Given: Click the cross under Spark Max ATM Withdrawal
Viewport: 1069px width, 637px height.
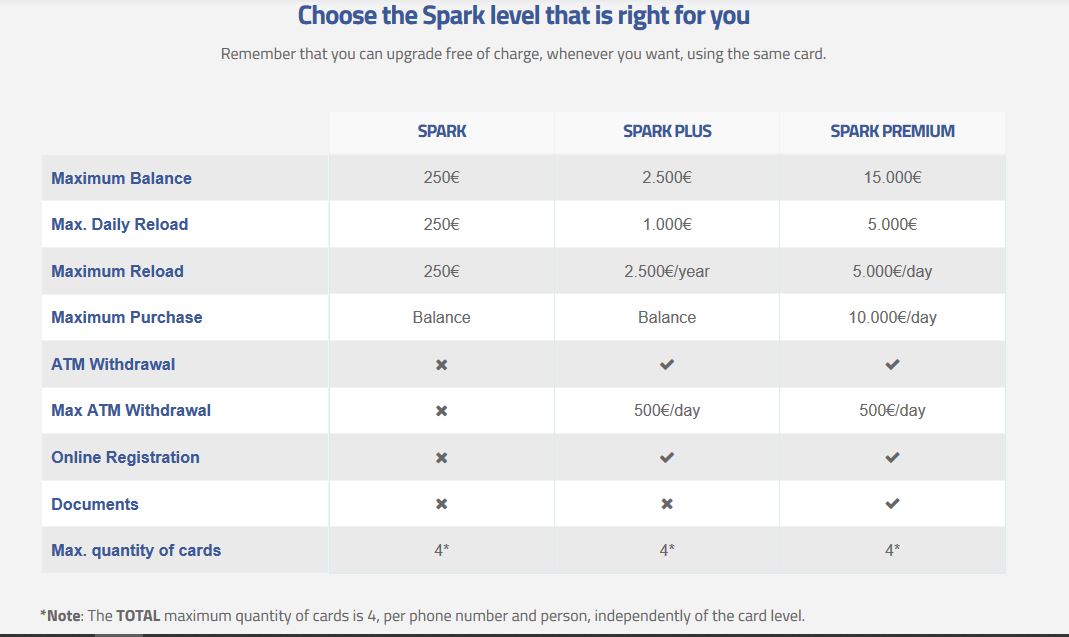Looking at the screenshot, I should 442,411.
